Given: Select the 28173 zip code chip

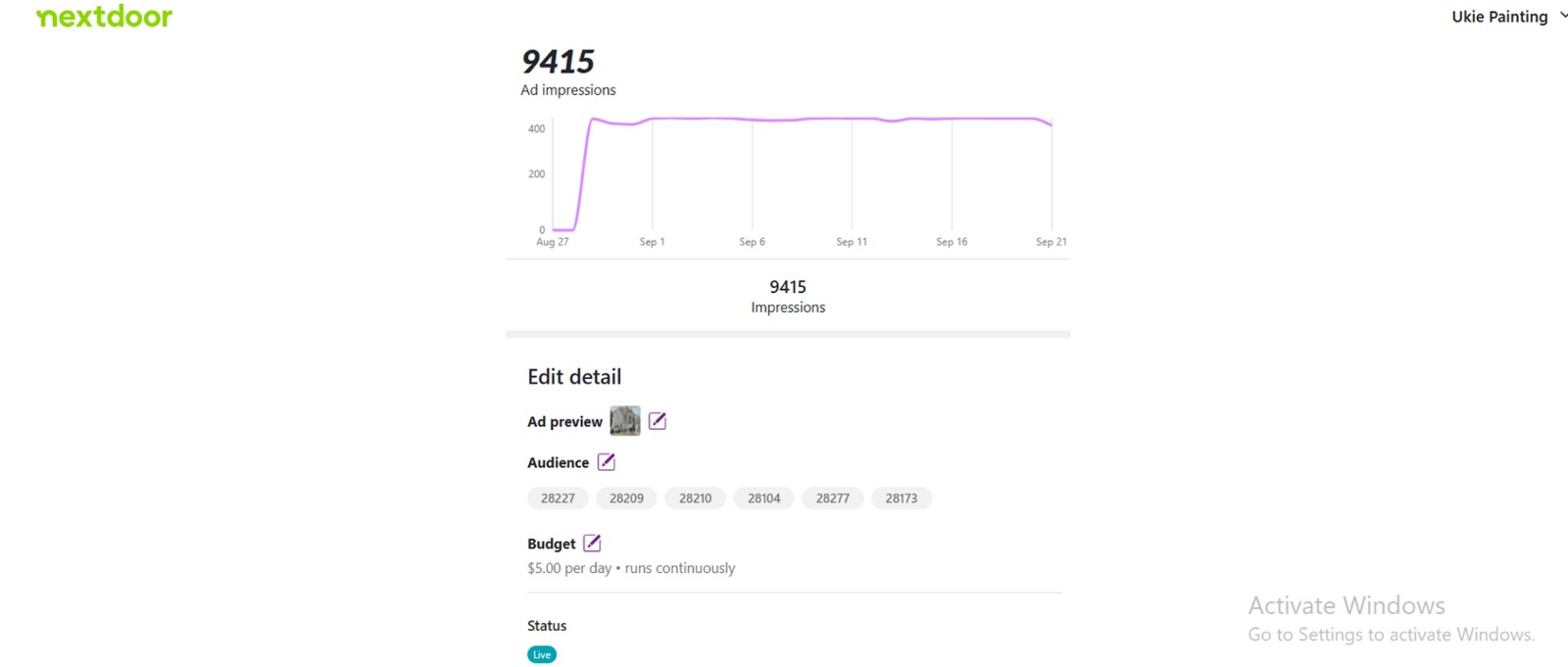Looking at the screenshot, I should pyautogui.click(x=901, y=499).
